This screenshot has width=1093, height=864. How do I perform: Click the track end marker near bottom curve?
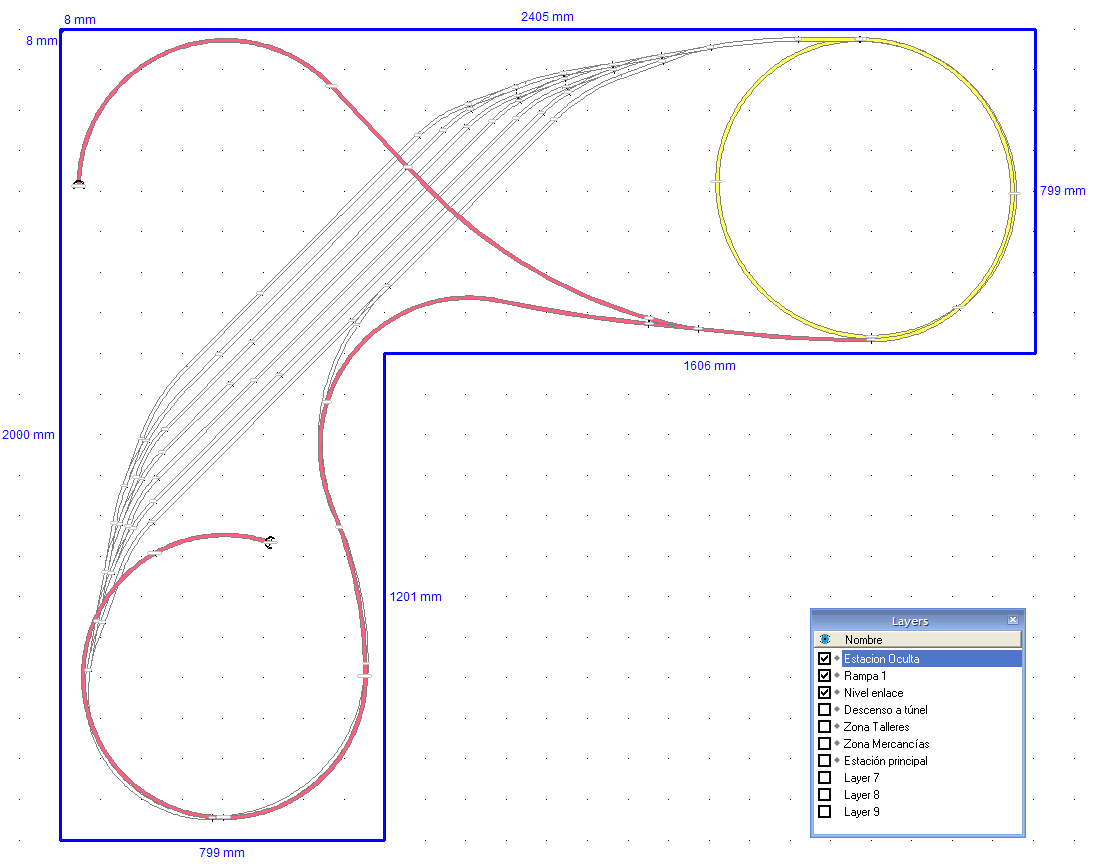[x=270, y=541]
